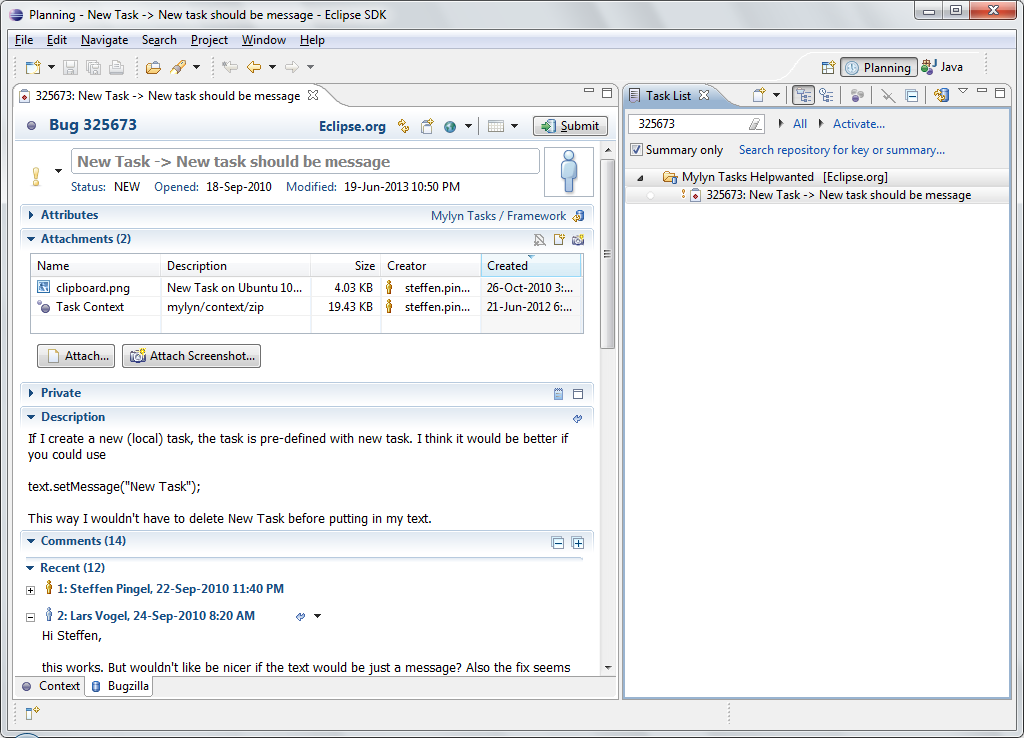The height and width of the screenshot is (738, 1024).
Task: Switch to the Java perspective
Action: (942, 67)
